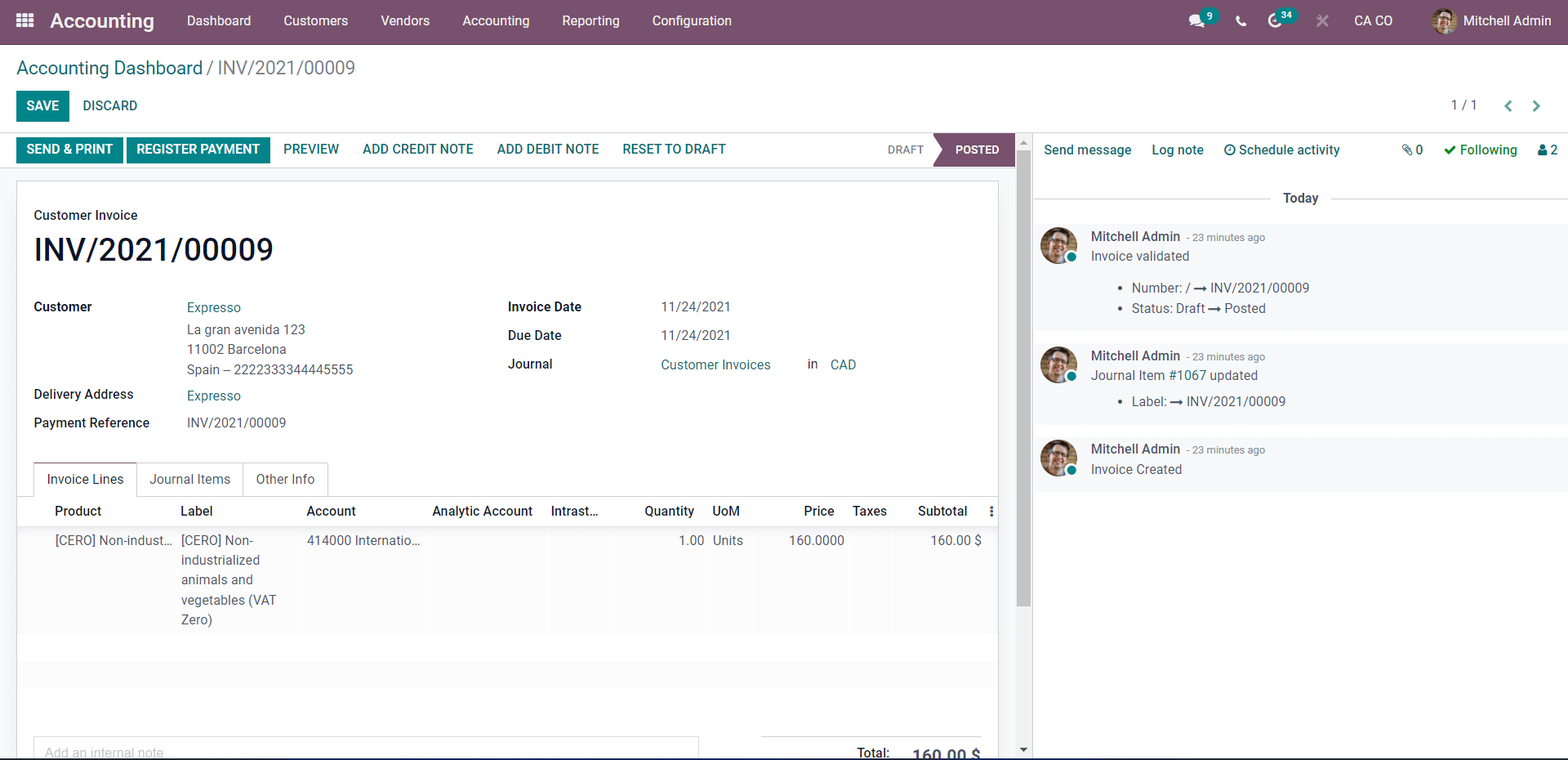Switch to the Other Info tab
This screenshot has width=1568, height=760.
pos(285,480)
